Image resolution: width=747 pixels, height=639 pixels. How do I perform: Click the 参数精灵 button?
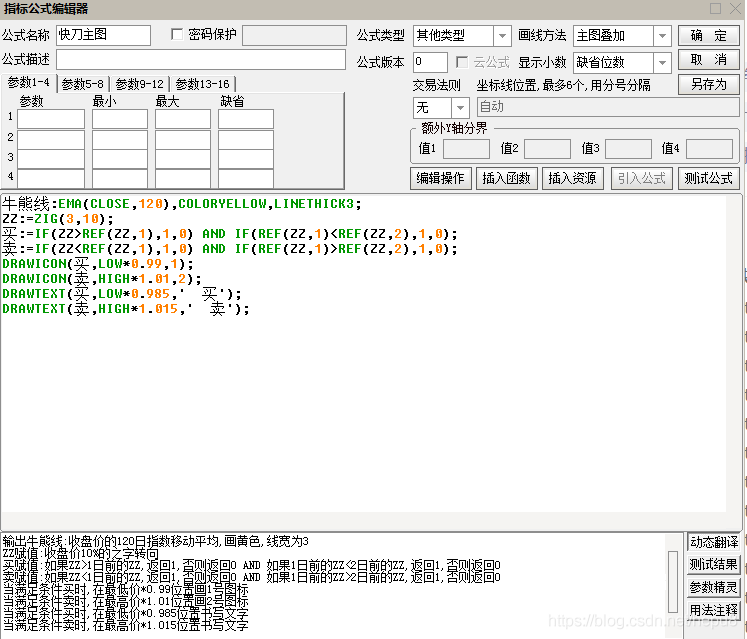[x=714, y=587]
